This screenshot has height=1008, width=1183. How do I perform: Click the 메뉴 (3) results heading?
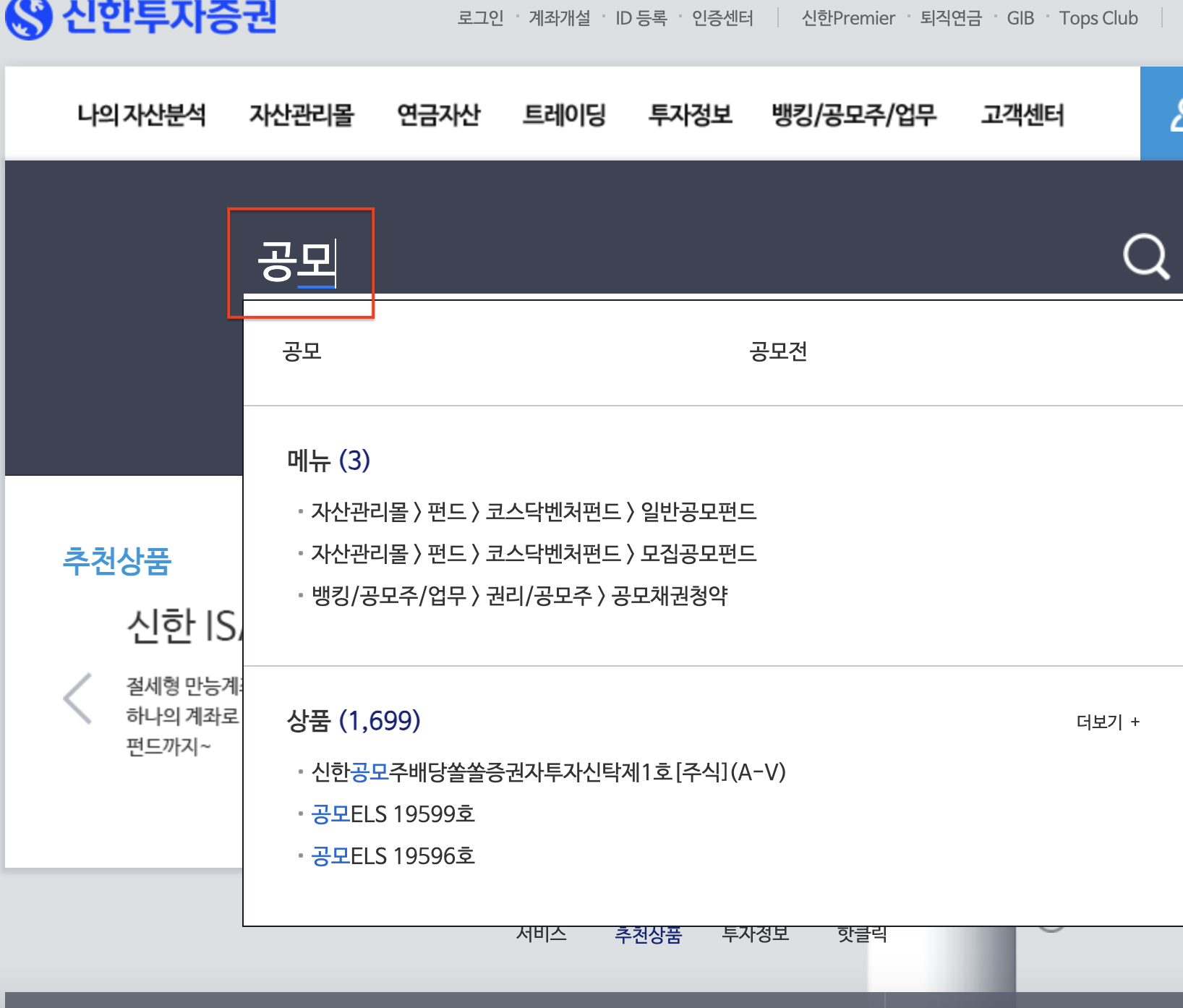pyautogui.click(x=328, y=460)
